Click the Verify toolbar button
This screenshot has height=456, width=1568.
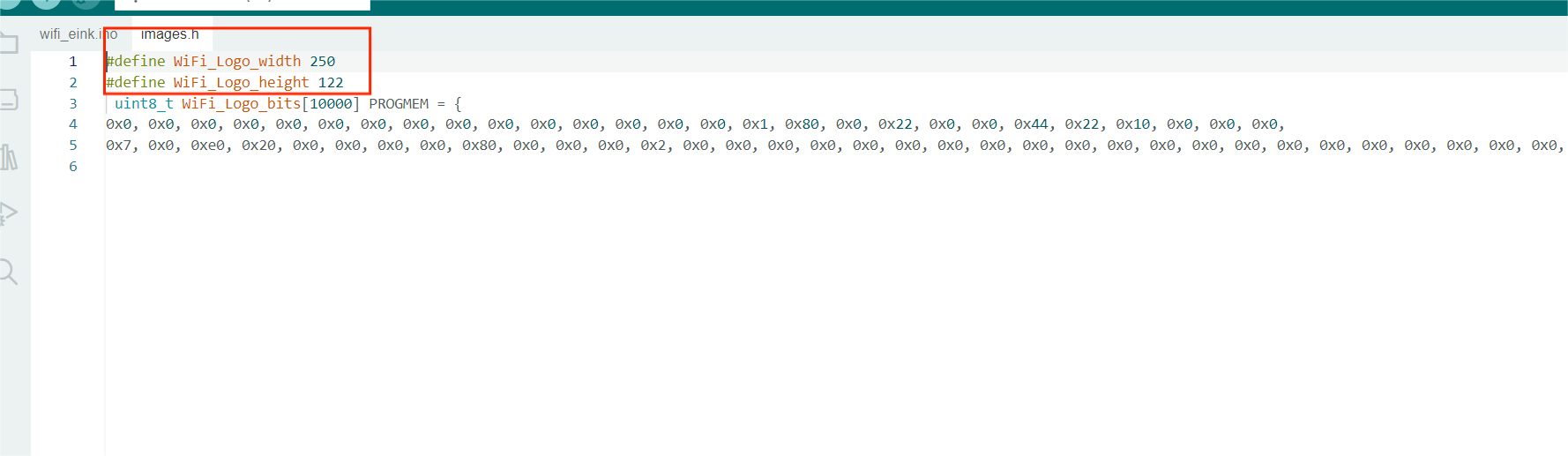(x=9, y=3)
